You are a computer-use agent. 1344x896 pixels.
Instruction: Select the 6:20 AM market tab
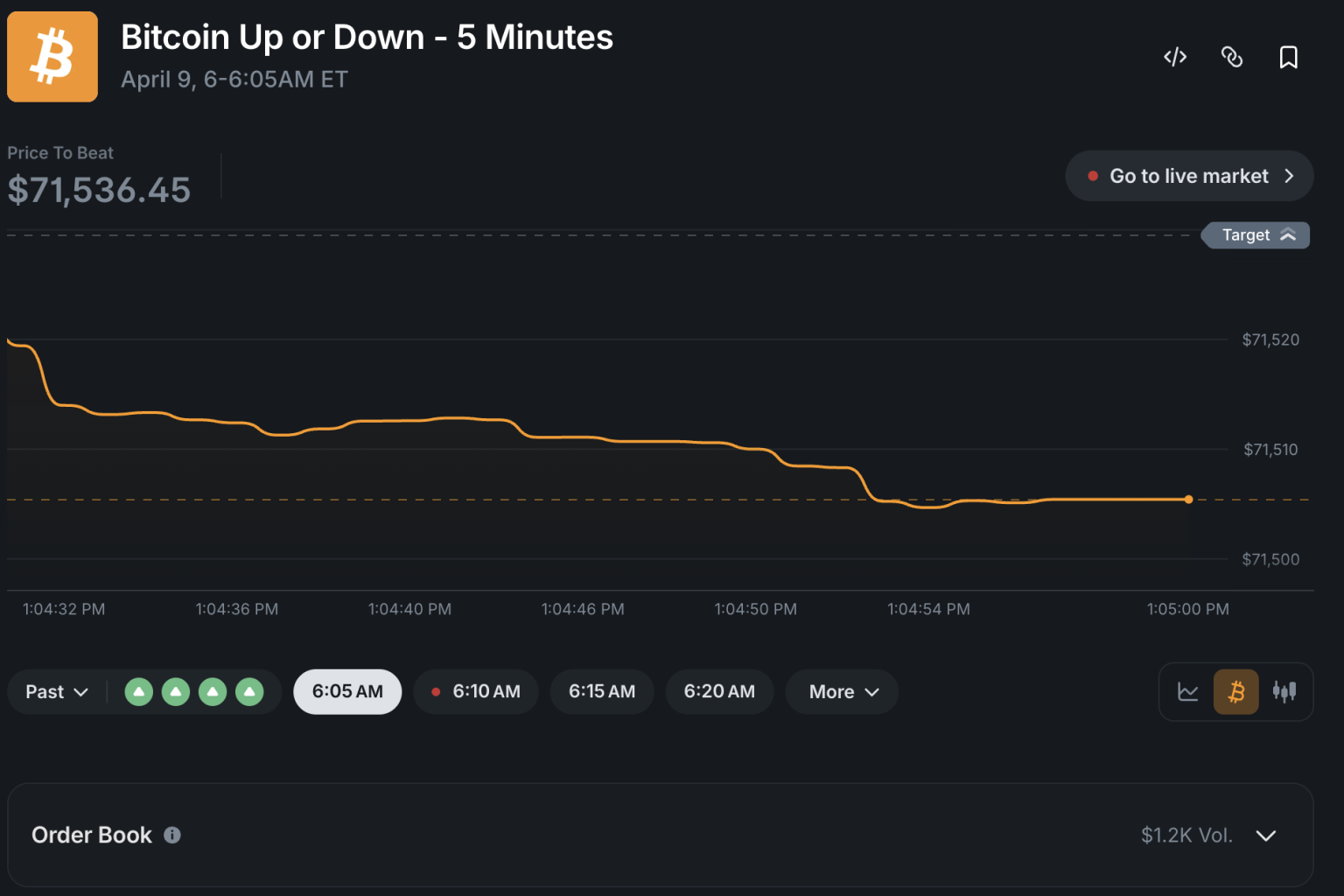(x=719, y=691)
